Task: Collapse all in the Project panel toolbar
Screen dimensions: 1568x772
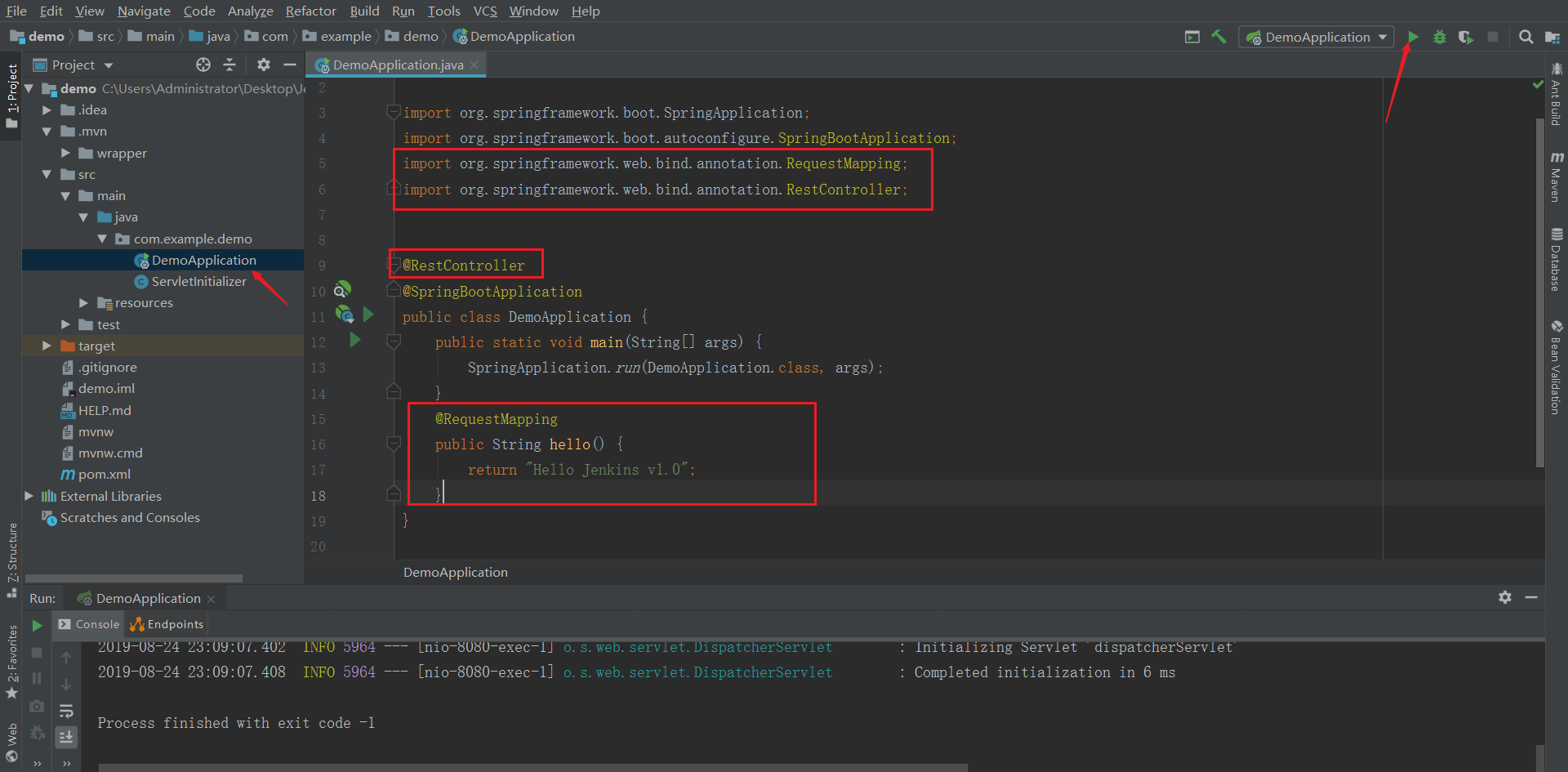Action: (229, 65)
